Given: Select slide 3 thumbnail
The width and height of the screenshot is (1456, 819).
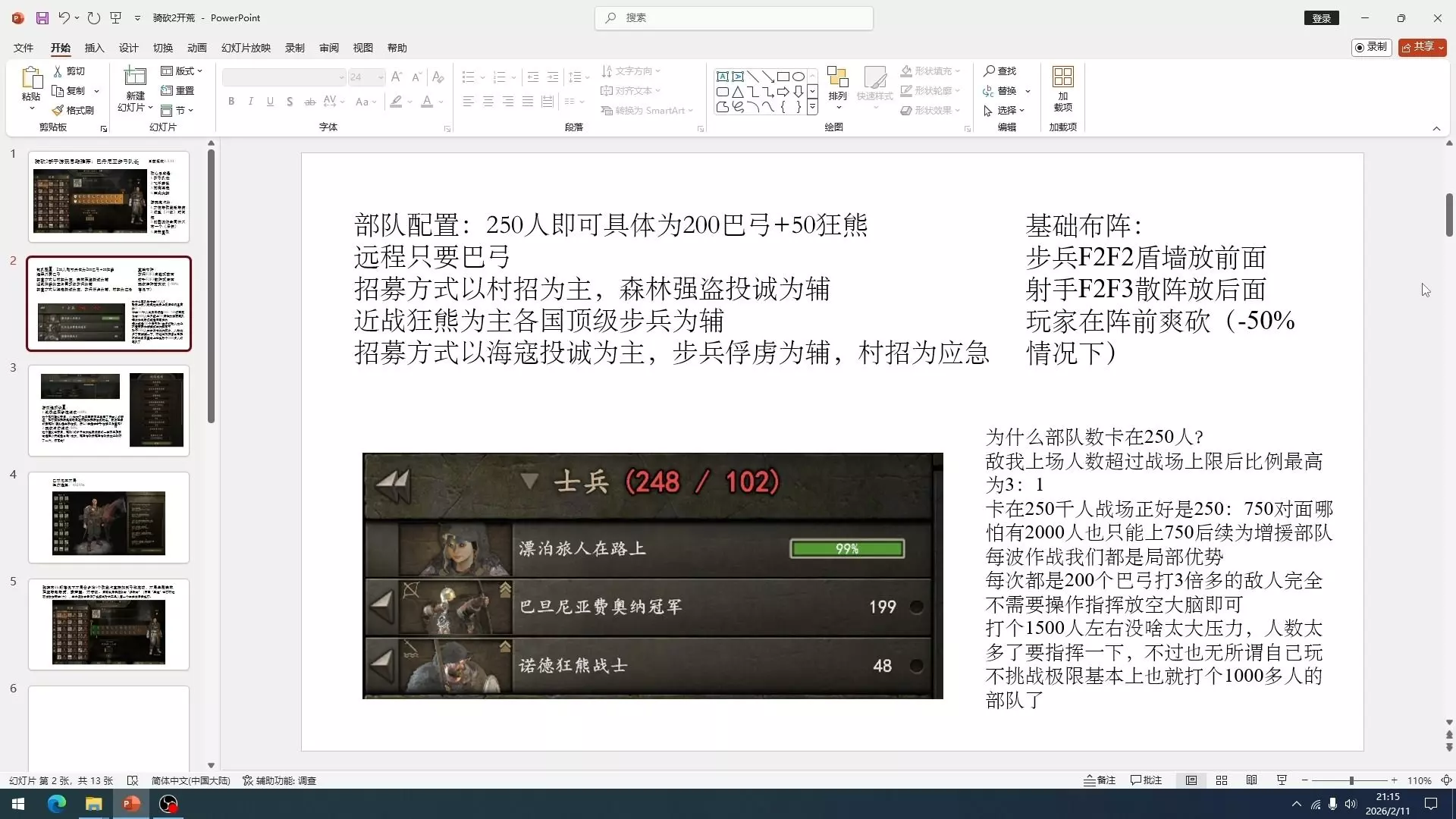Looking at the screenshot, I should (108, 410).
